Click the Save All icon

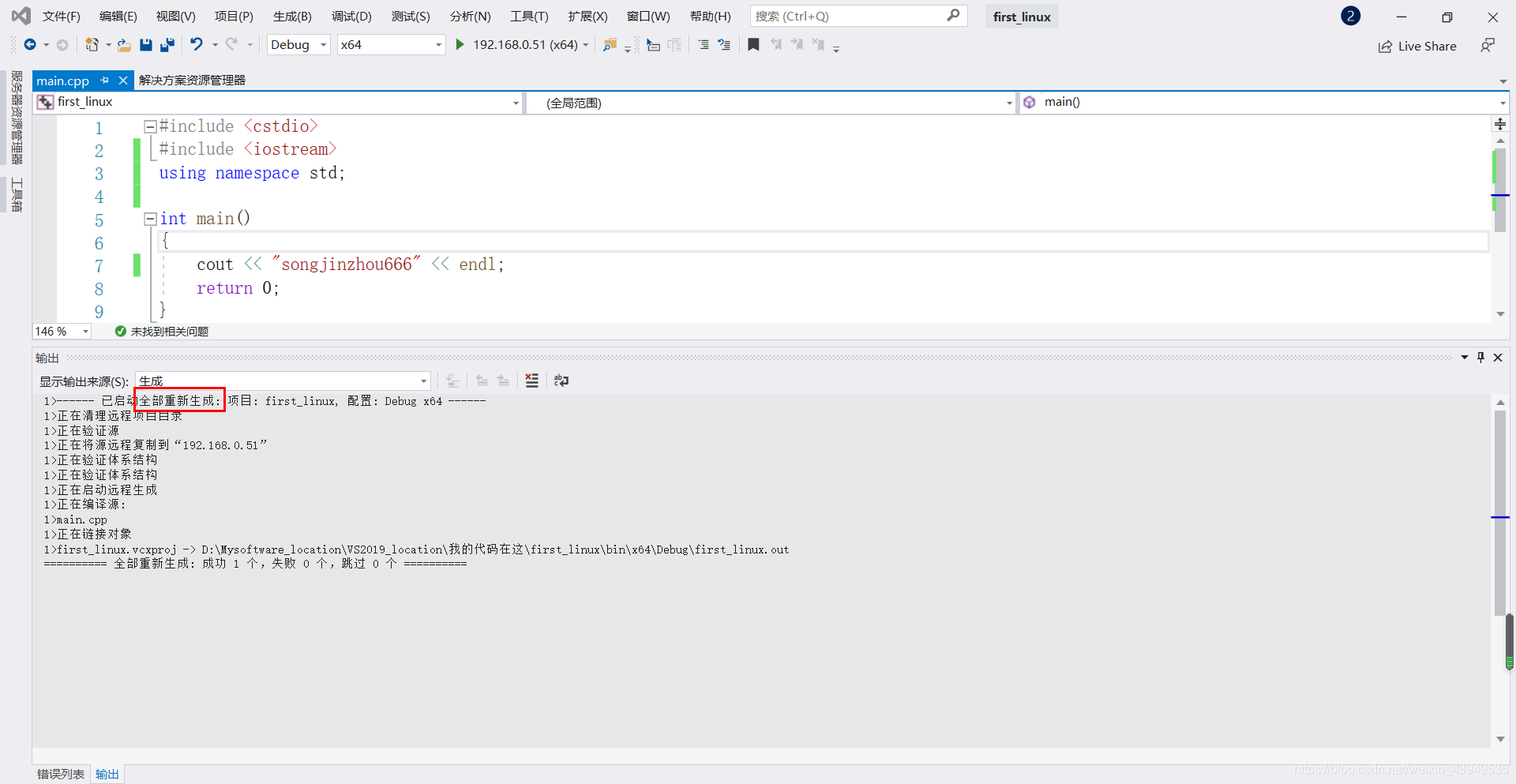pos(167,45)
